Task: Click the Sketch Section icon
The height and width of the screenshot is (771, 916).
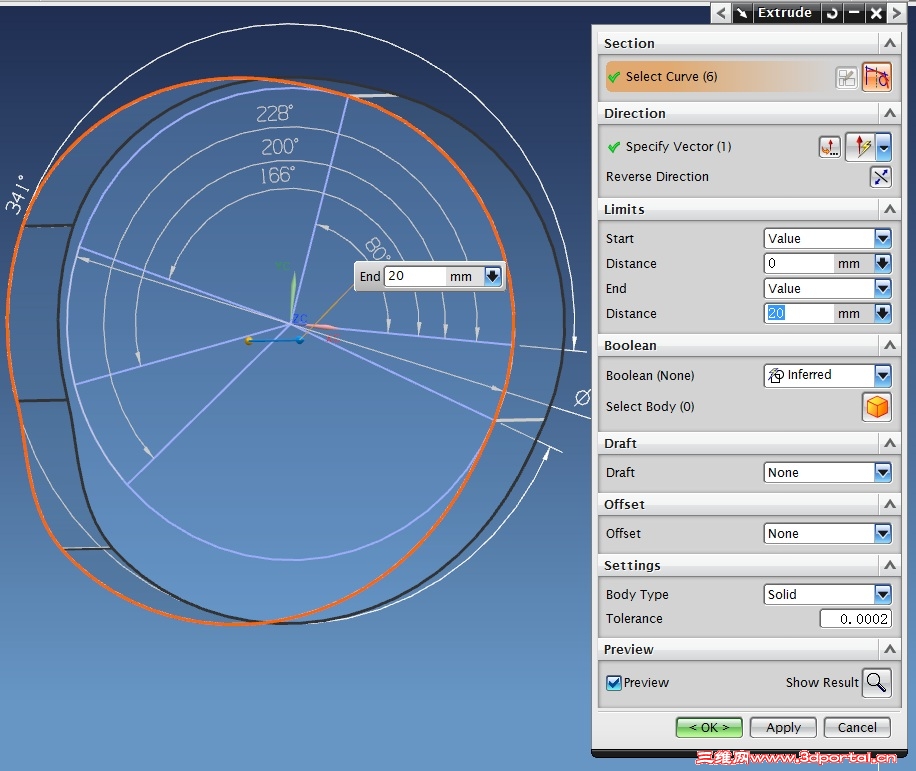Action: coord(846,77)
